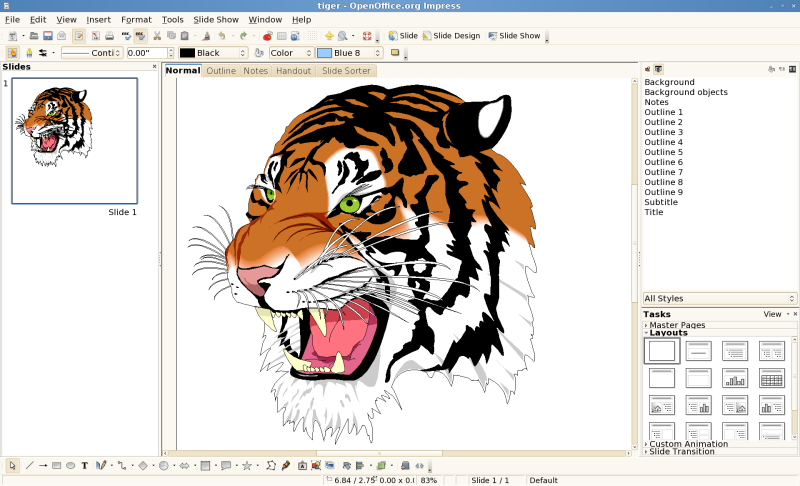Screen dimensions: 800x486
Task: Open the Slide Show menu
Action: 215,19
